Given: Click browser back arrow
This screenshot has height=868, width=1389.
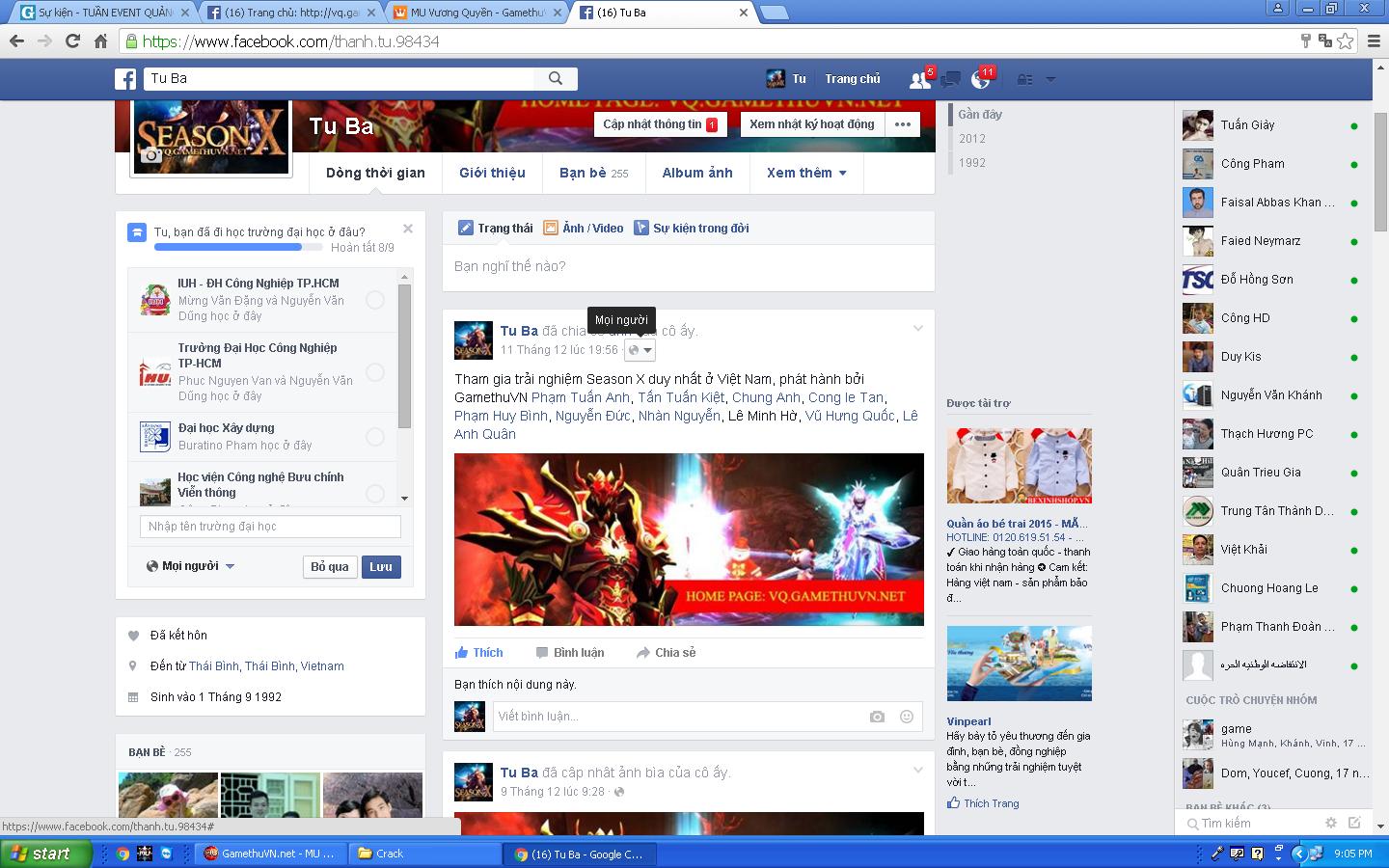Looking at the screenshot, I should point(16,41).
